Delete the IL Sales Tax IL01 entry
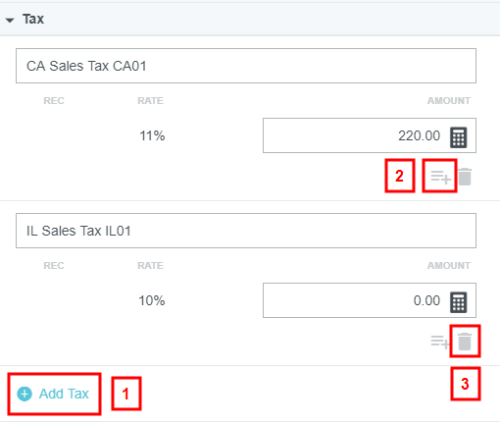This screenshot has width=500, height=423. (x=465, y=342)
